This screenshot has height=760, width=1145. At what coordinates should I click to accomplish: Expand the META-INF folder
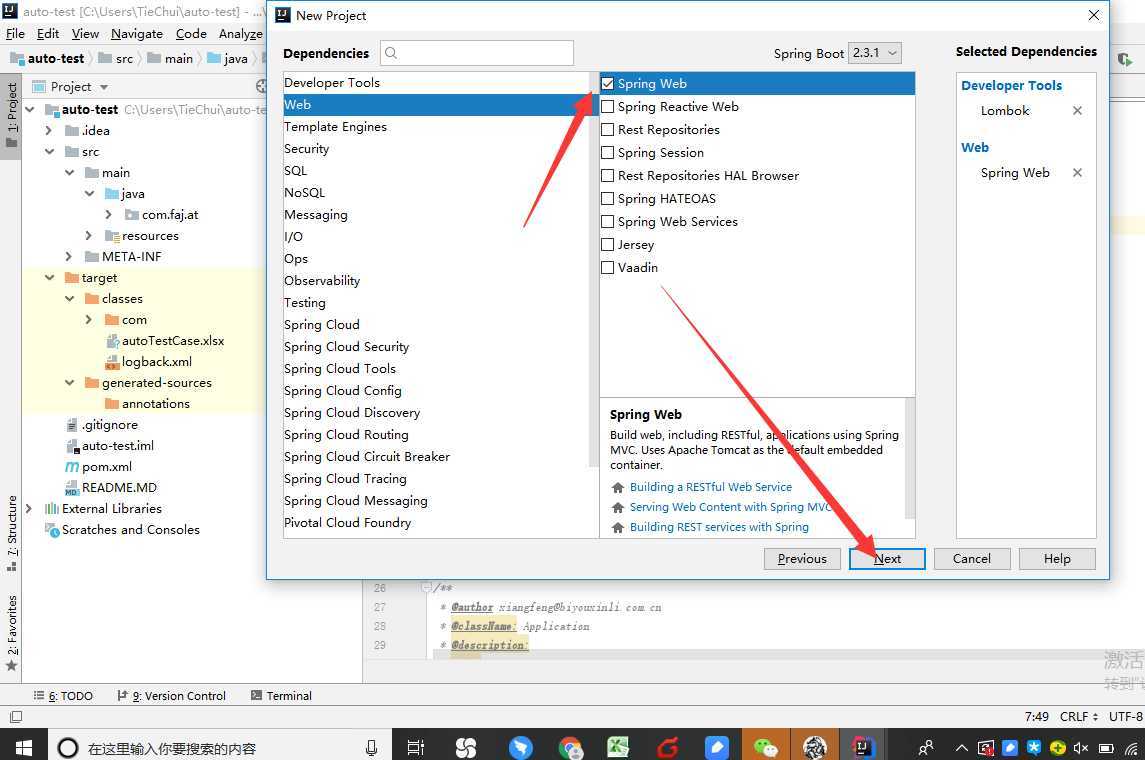coord(69,257)
